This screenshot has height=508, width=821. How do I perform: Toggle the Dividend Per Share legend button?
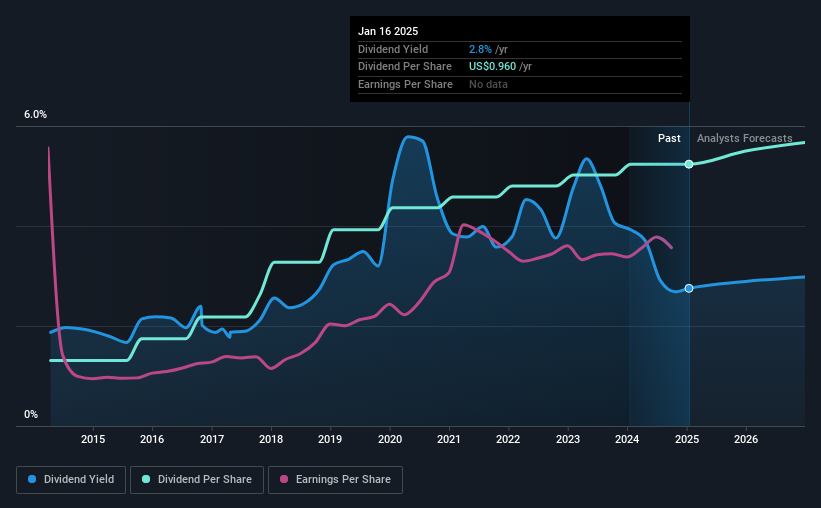[197, 480]
